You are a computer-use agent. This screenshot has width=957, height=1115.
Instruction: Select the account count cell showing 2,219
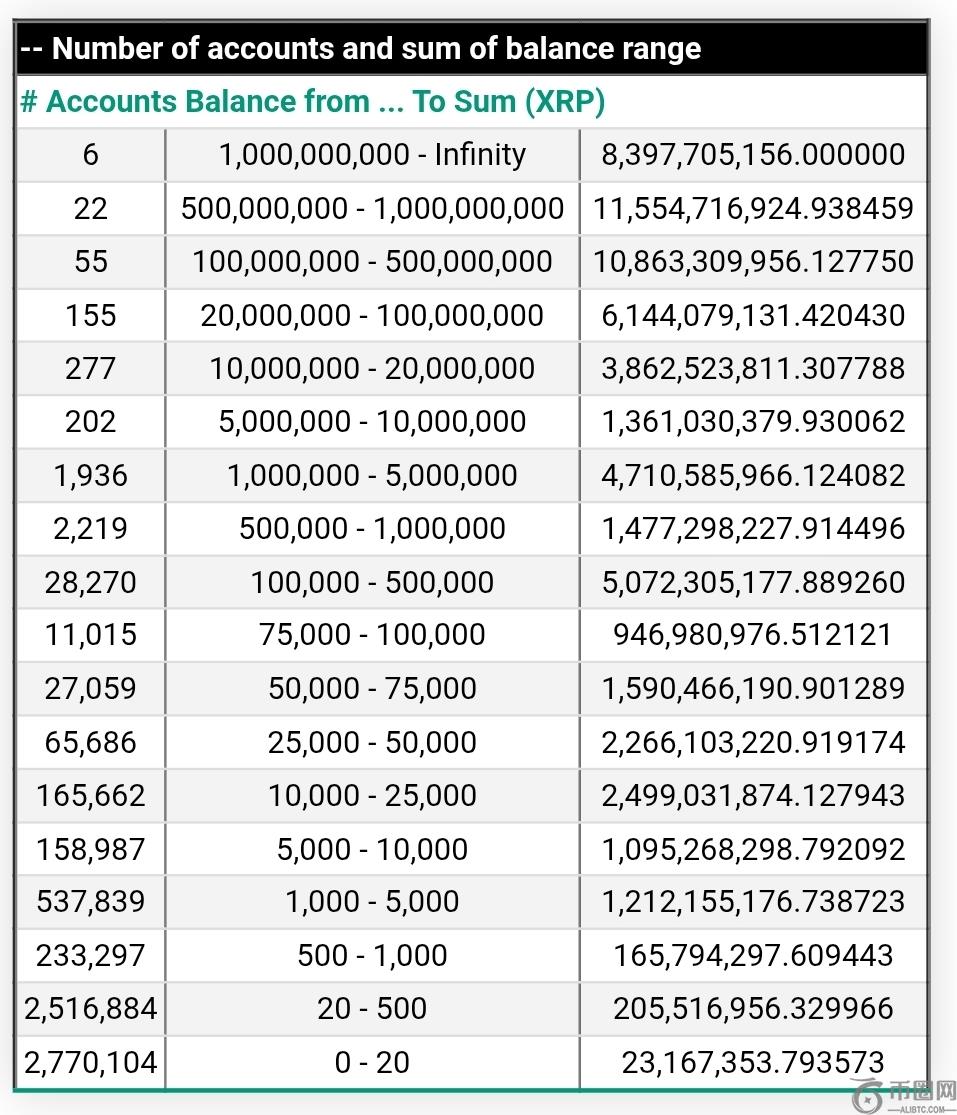click(91, 529)
